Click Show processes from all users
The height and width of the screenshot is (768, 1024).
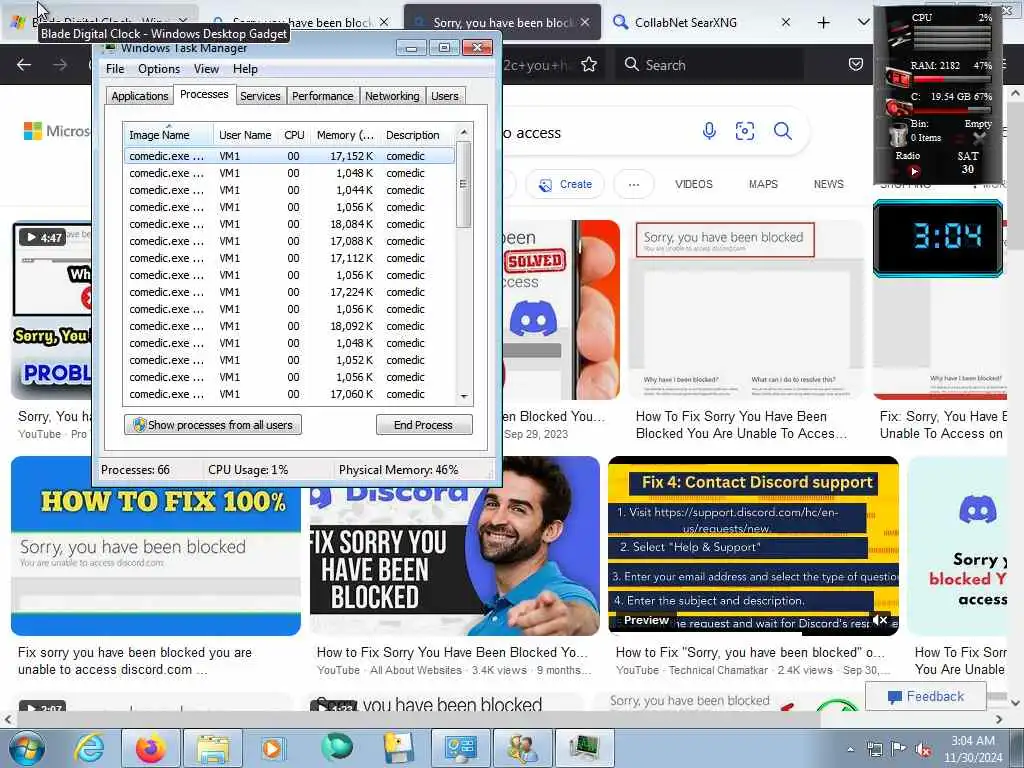(x=213, y=425)
